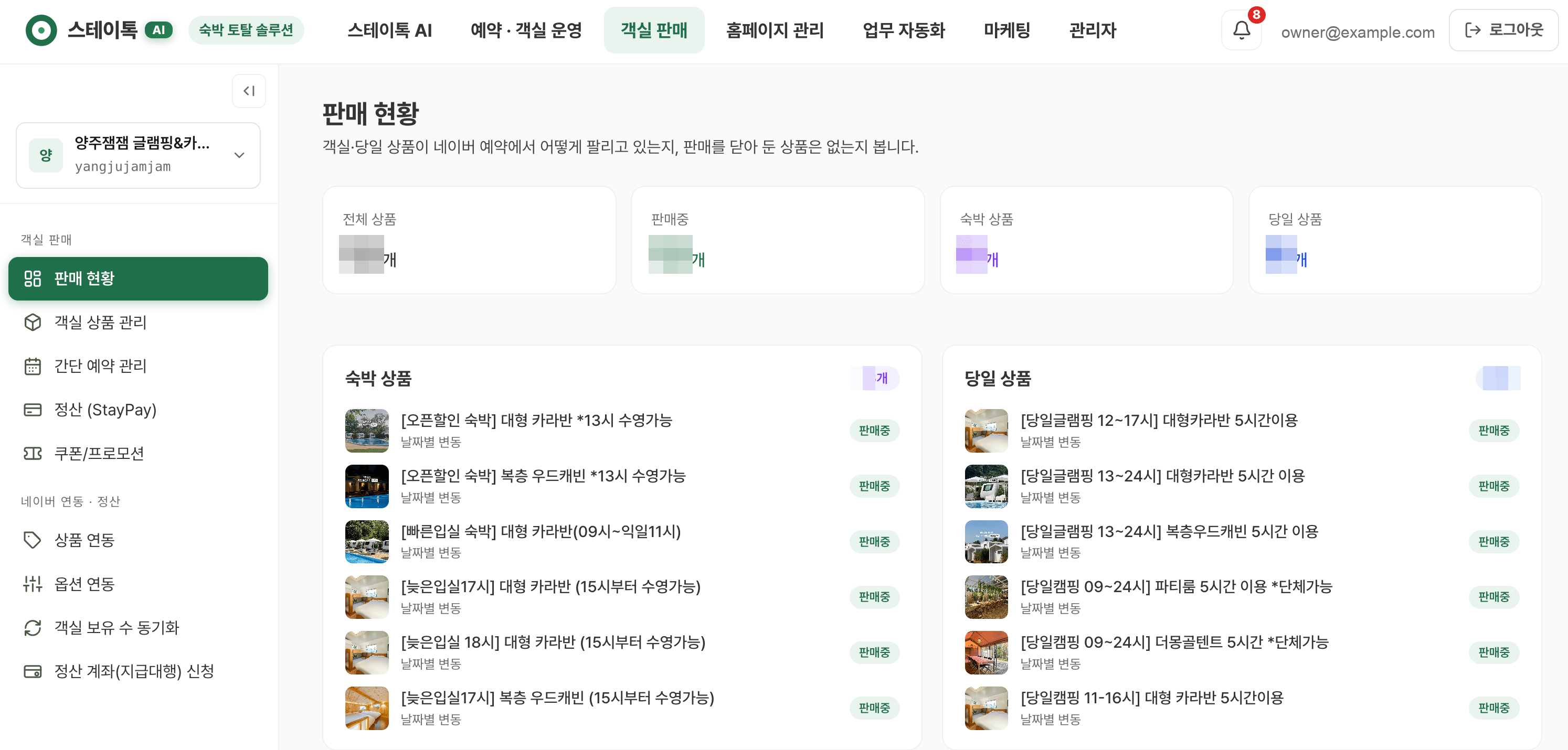This screenshot has height=750, width=1568.
Task: Open the 마케팅 menu
Action: point(1007,30)
